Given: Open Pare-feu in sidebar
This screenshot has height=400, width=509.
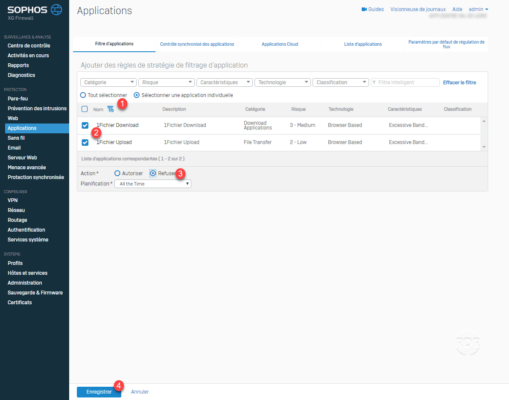Looking at the screenshot, I should (x=18, y=99).
